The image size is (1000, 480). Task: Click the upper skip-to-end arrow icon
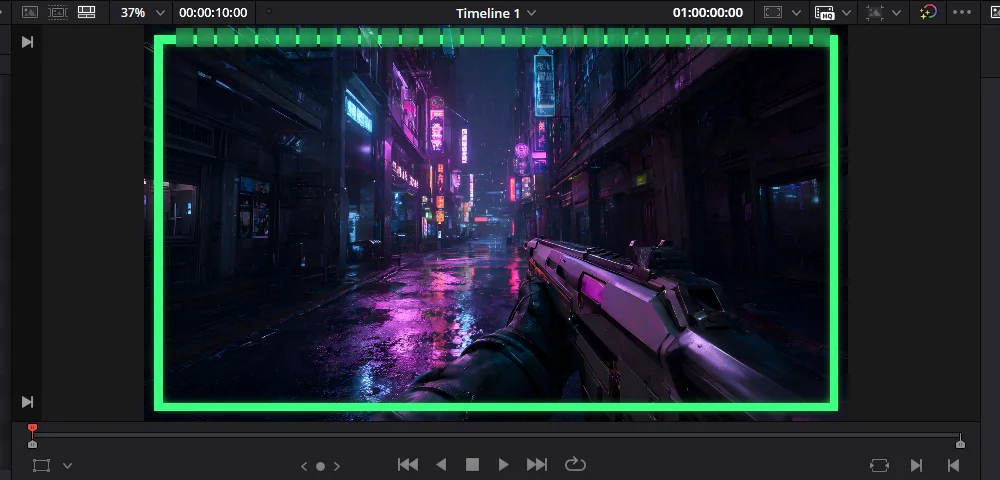click(27, 42)
